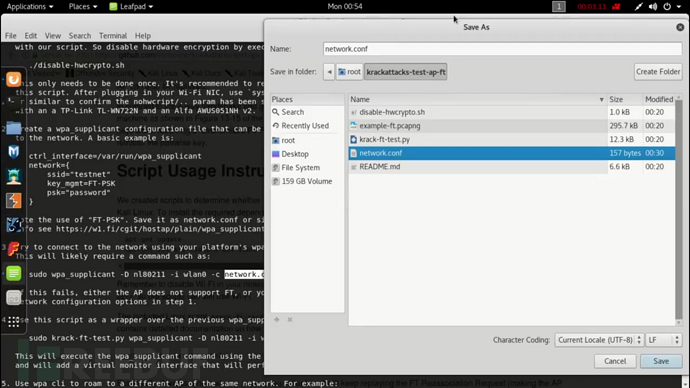Click the volume speaker icon

(x=653, y=6)
